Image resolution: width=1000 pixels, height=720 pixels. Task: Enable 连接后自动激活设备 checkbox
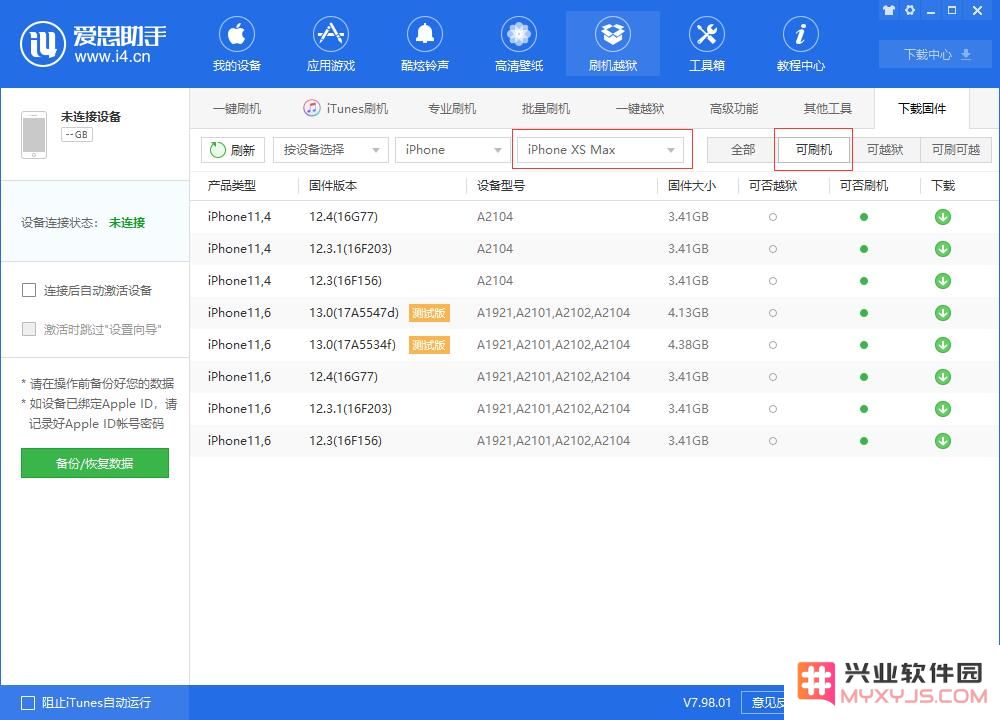click(x=29, y=290)
